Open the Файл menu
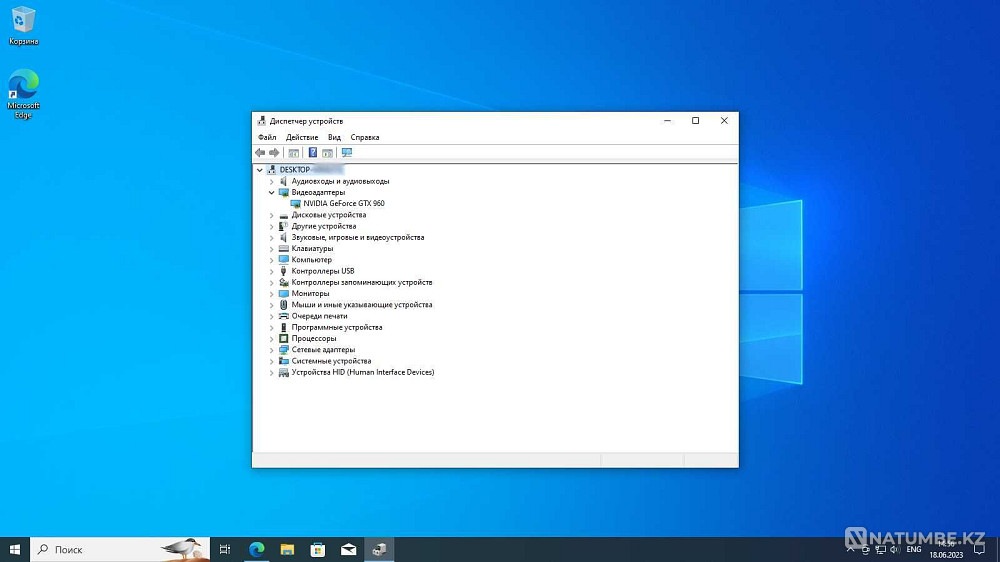 pos(267,137)
